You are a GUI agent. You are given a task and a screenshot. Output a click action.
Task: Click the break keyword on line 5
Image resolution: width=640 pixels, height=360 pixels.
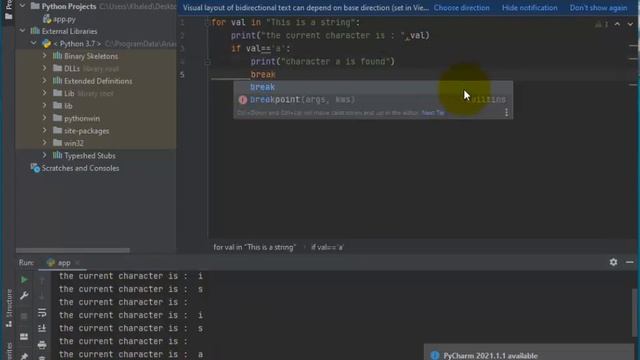[x=263, y=75]
